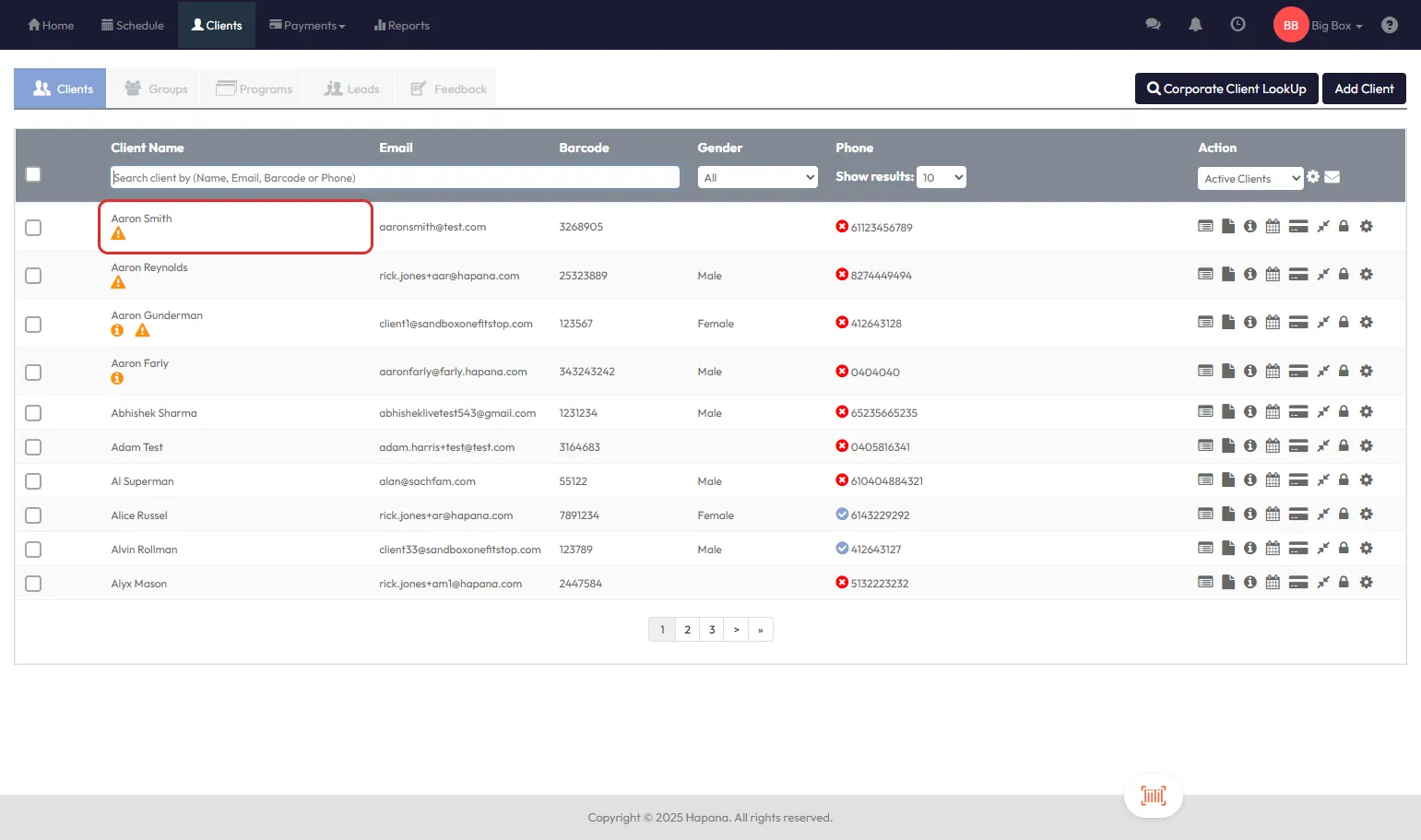Click the help question mark icon
This screenshot has height=840, width=1421.
1389,25
